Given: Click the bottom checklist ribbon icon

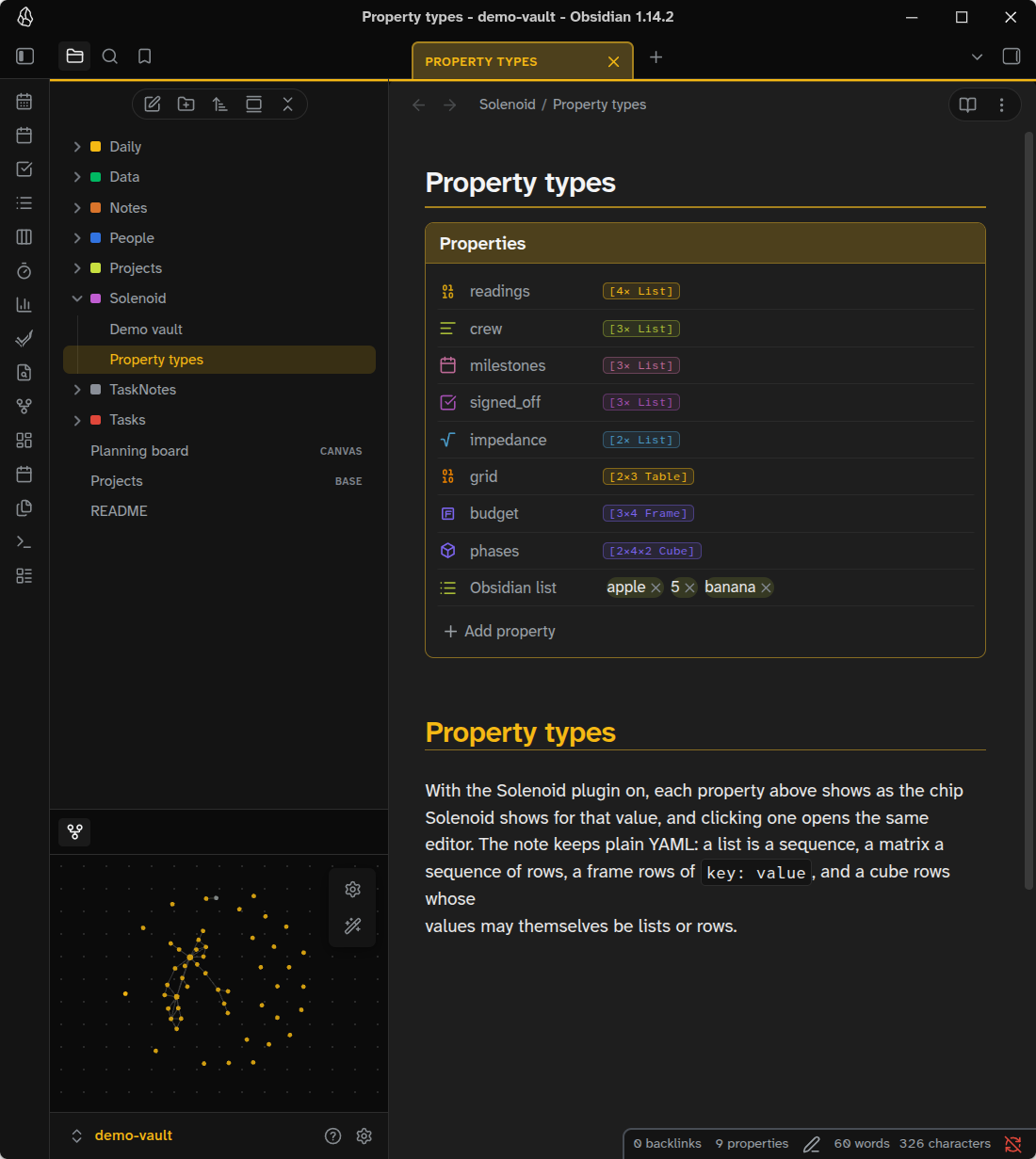Looking at the screenshot, I should (x=24, y=576).
